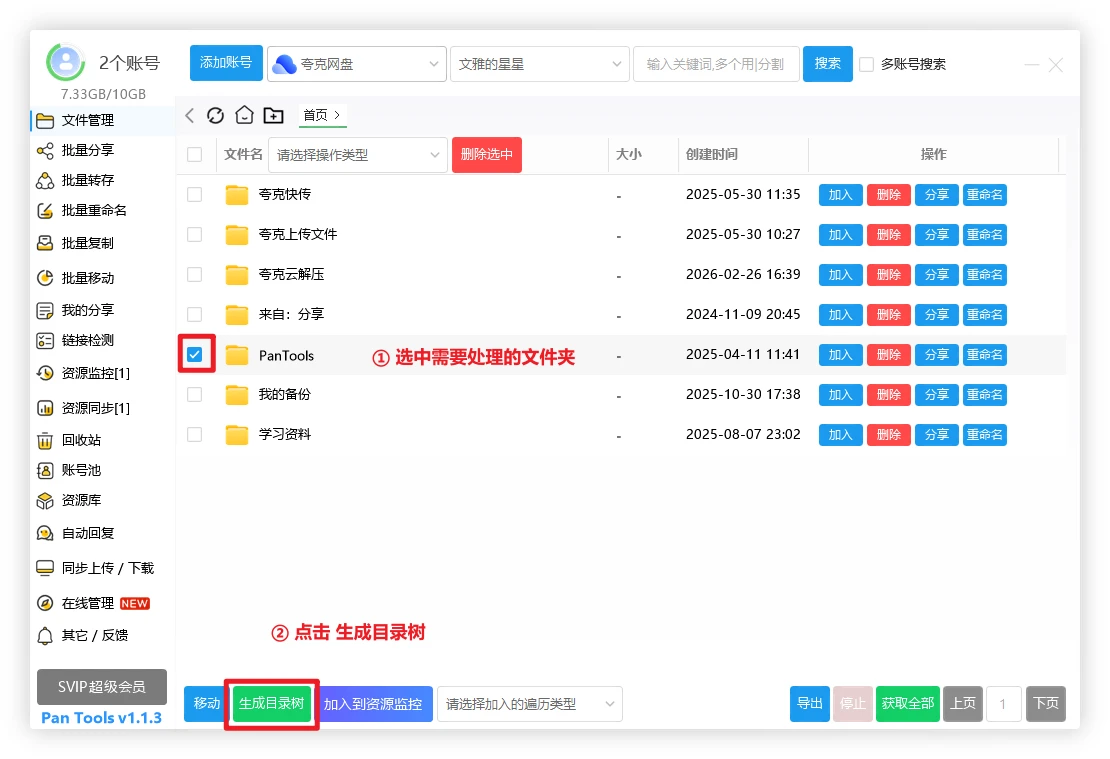Click the 生成目录树 button

click(x=272, y=704)
